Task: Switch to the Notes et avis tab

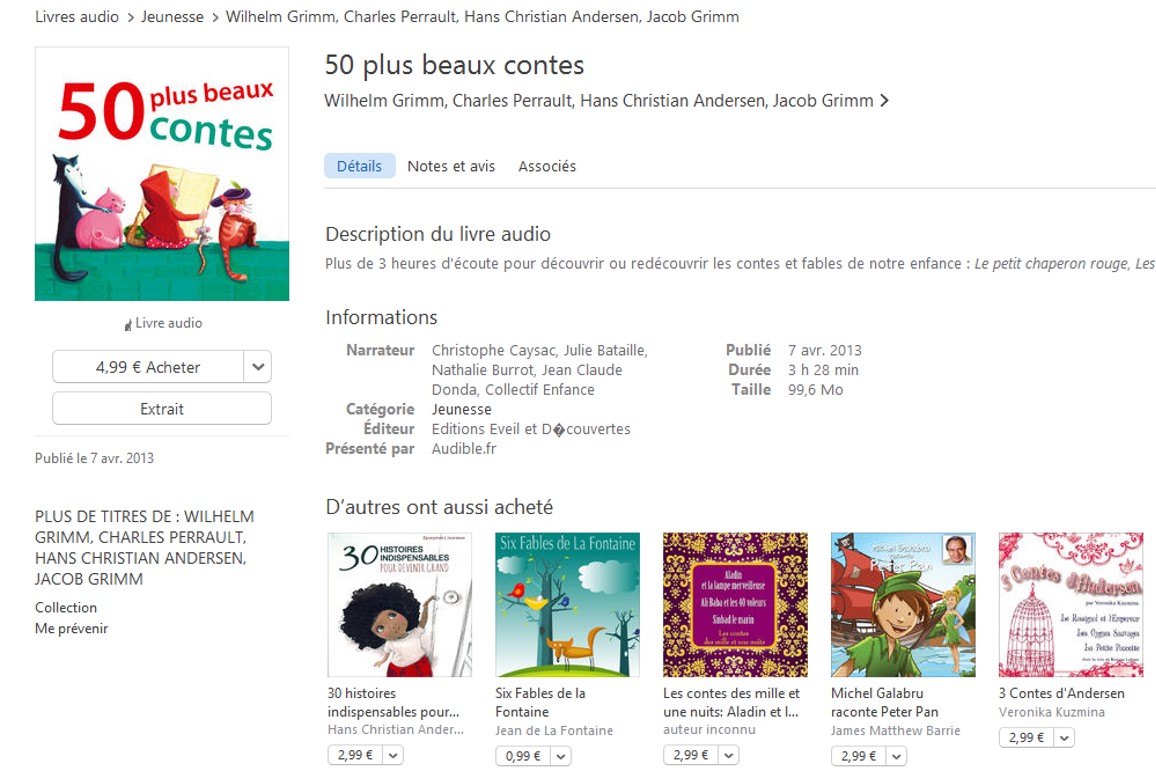Action: [x=451, y=166]
